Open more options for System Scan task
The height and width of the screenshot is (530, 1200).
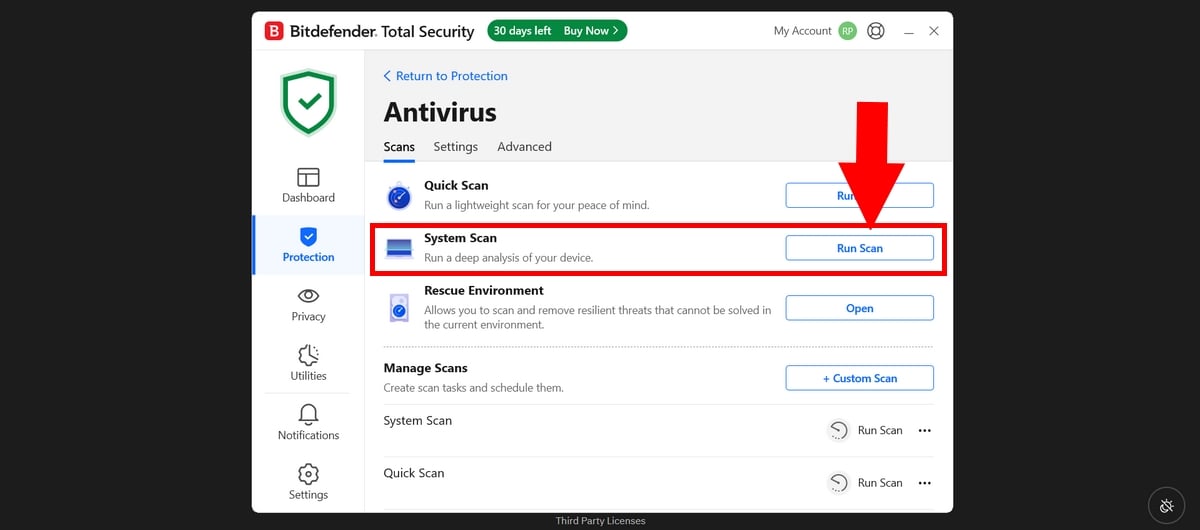924,431
